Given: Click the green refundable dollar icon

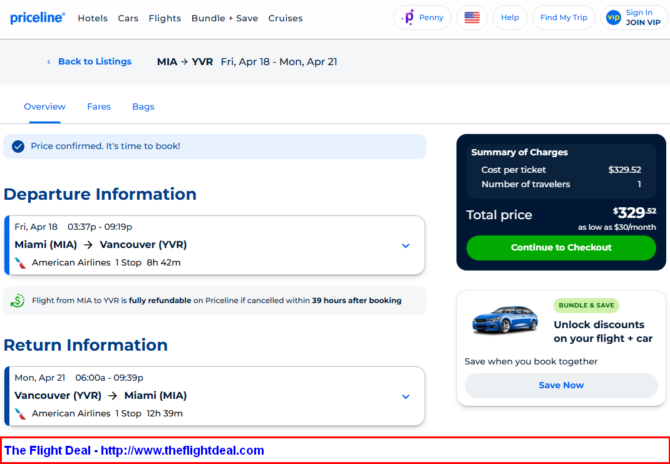Looking at the screenshot, I should point(18,300).
